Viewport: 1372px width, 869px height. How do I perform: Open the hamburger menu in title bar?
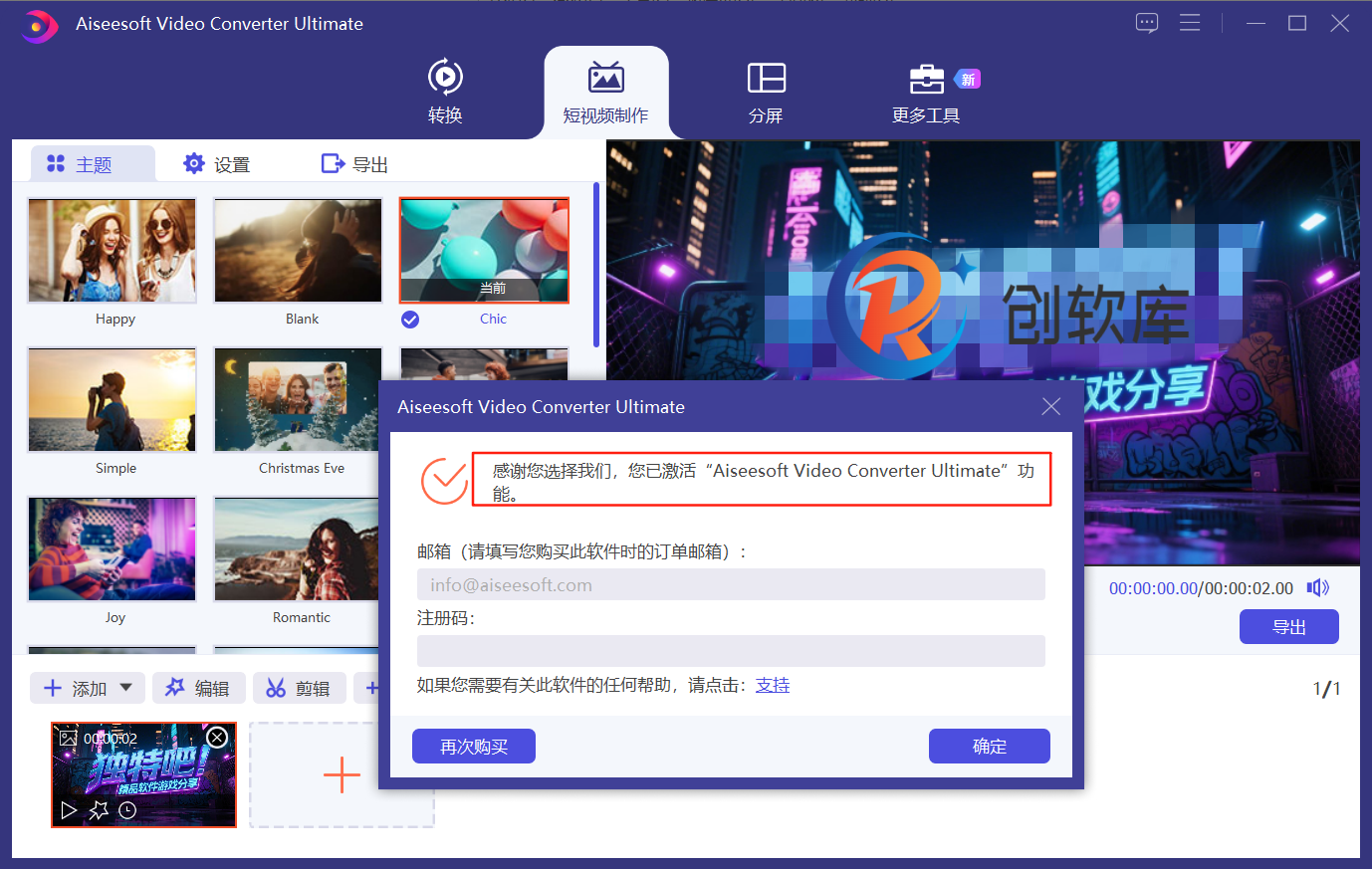coord(1190,23)
